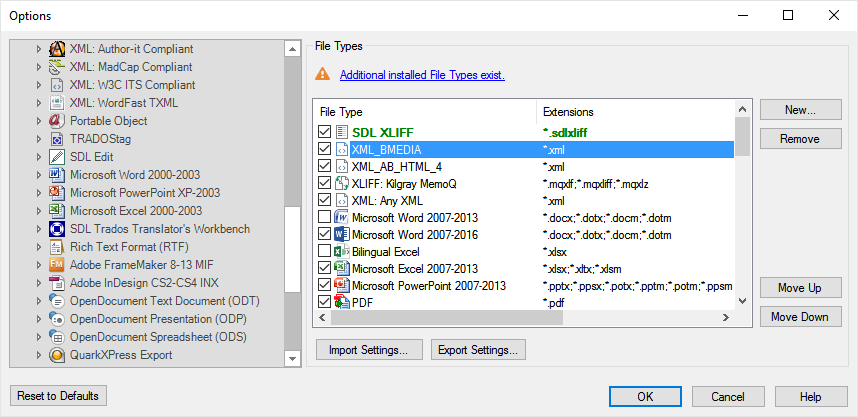Expand the TRADOStag tree node
The width and height of the screenshot is (858, 417).
[39, 139]
